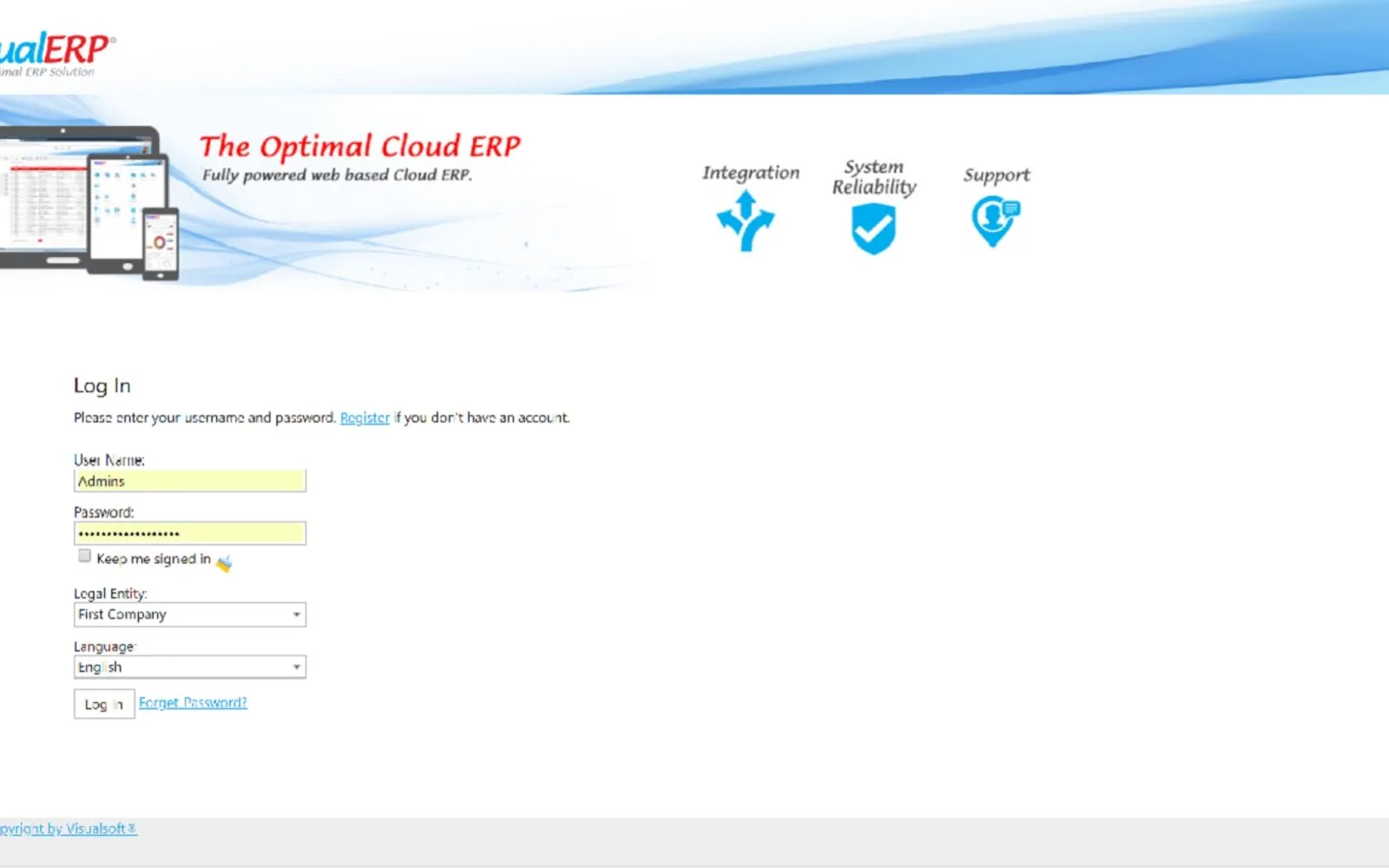Image resolution: width=1389 pixels, height=868 pixels.
Task: Click the icon next to Keep me signed in
Action: (x=224, y=563)
